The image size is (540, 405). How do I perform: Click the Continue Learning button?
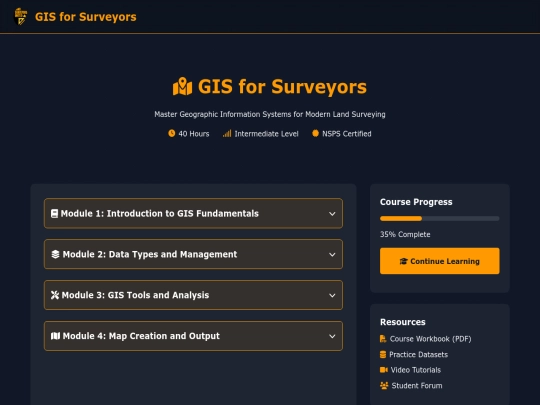click(x=439, y=261)
